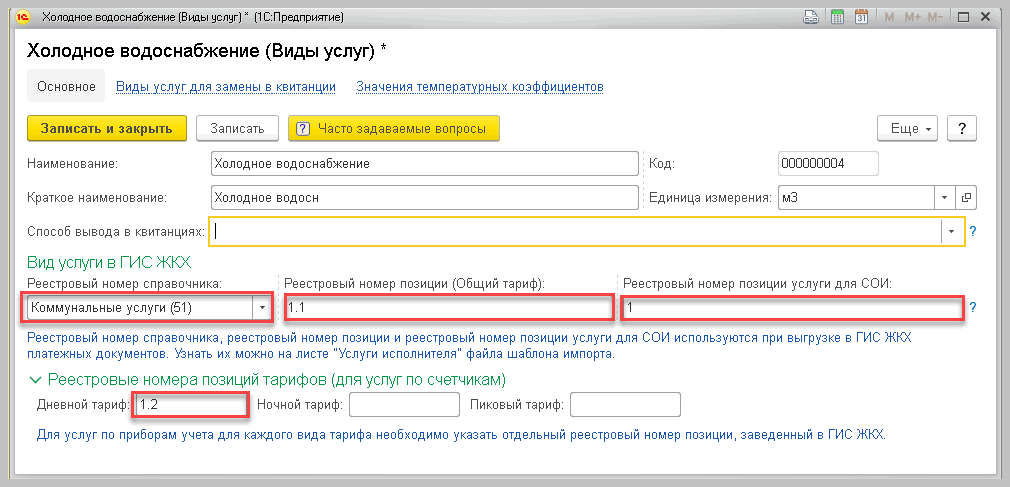Open the calendar icon in title bar
1010x487 pixels.
pos(860,17)
